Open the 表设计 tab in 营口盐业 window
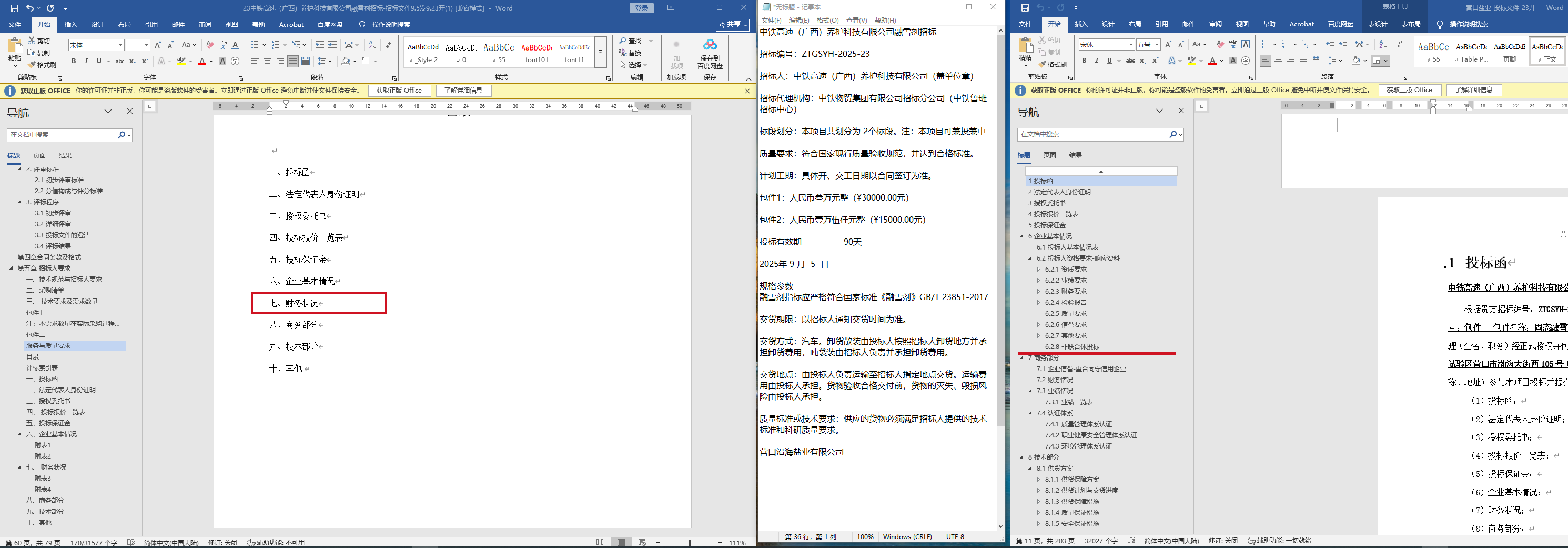The width and height of the screenshot is (1568, 548). click(x=1378, y=24)
